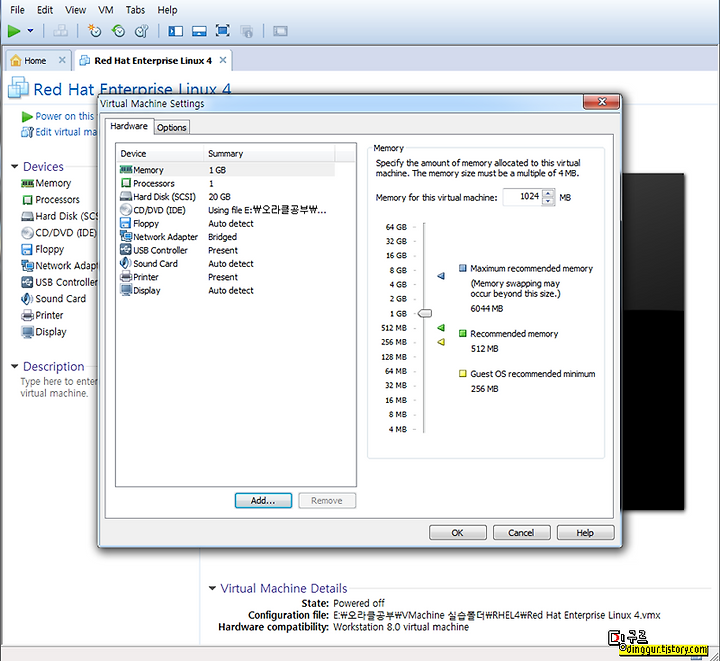Screen dimensions: 720x661
Task: Click the description text entry area
Action: tap(58, 387)
